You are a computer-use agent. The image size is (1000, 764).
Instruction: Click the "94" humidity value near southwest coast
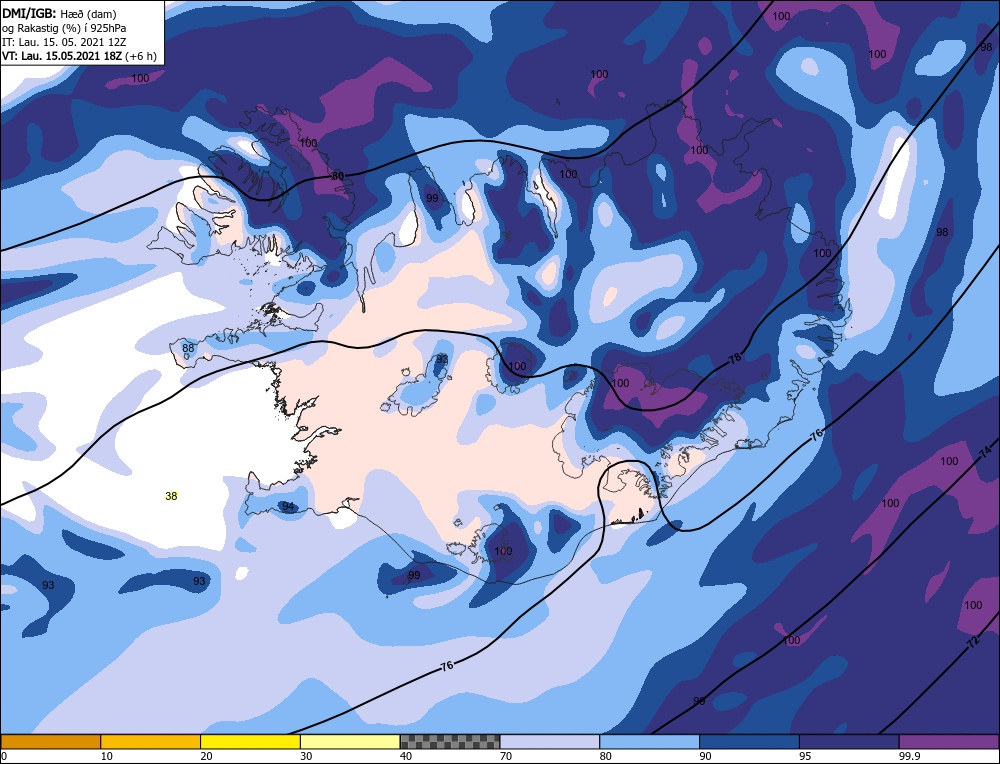coord(288,506)
